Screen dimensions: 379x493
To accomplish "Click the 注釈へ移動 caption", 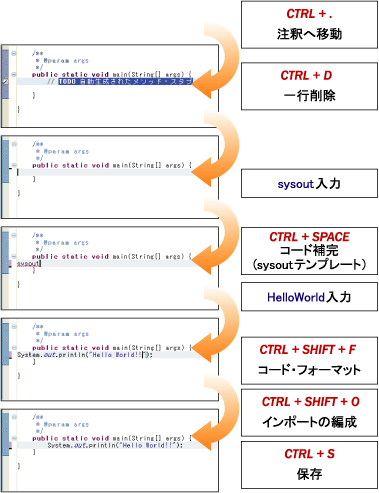I will (x=309, y=34).
